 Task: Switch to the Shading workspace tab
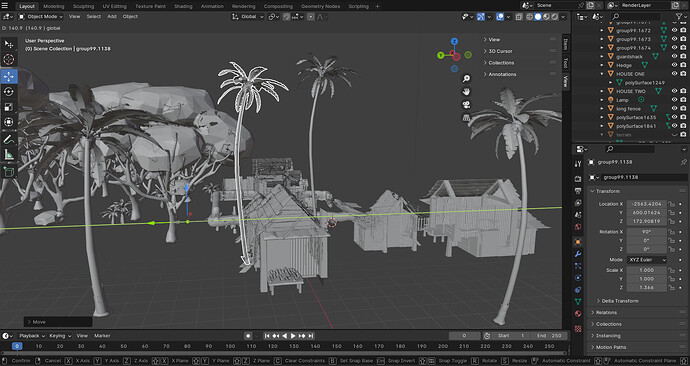[x=183, y=6]
